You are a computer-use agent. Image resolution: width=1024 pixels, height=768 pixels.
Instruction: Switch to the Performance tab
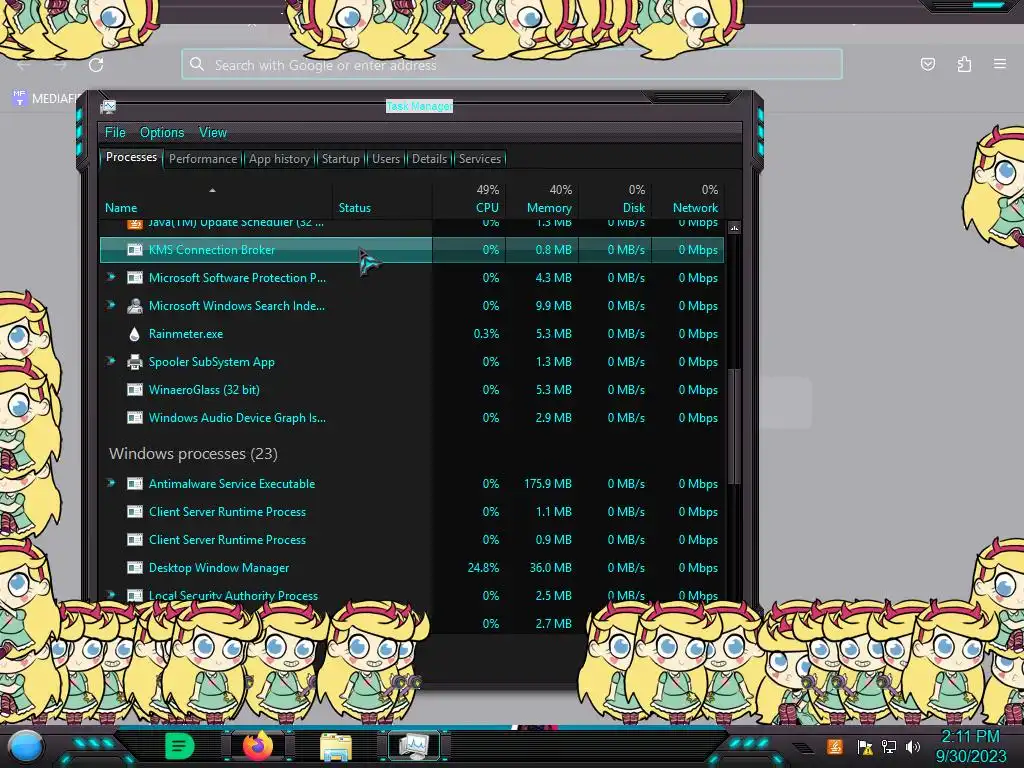tap(202, 159)
